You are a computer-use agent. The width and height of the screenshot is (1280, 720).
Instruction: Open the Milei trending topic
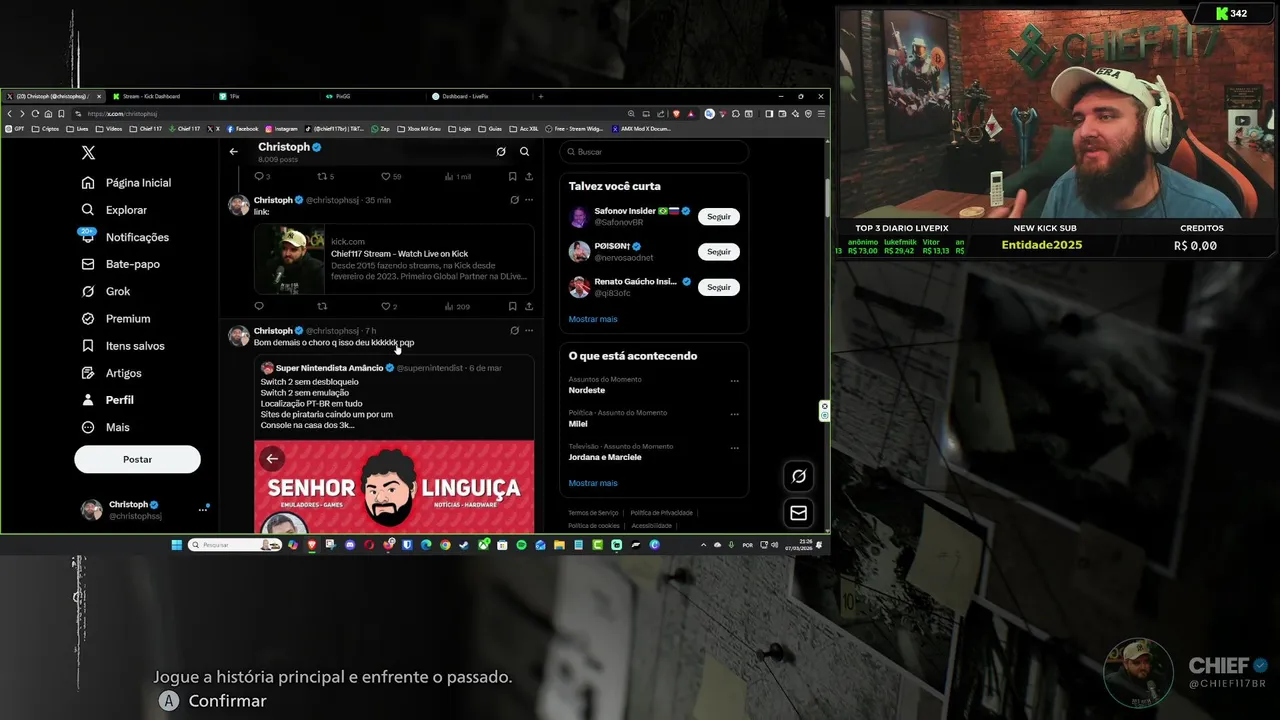pyautogui.click(x=578, y=424)
